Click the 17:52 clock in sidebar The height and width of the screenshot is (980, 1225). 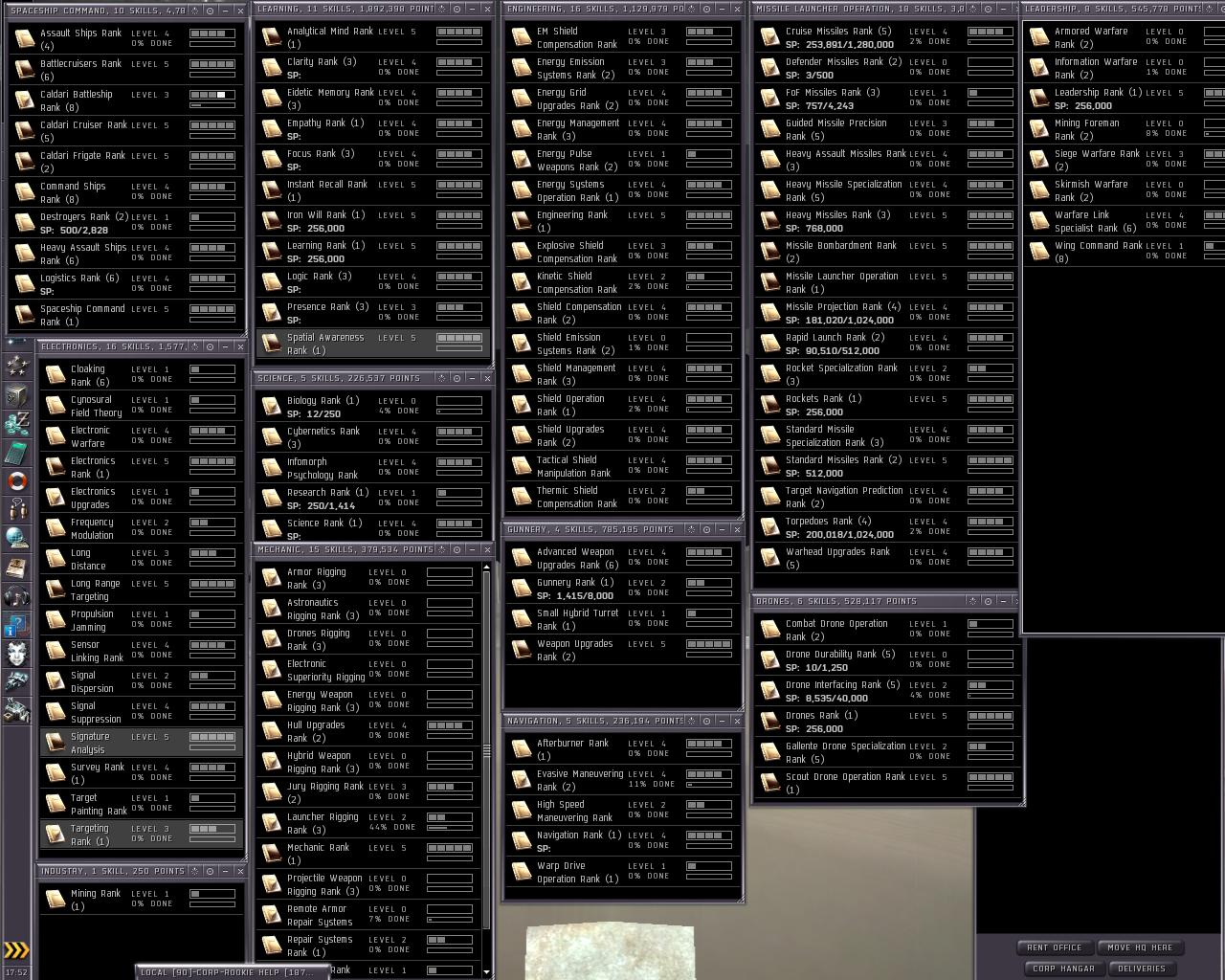(x=16, y=972)
